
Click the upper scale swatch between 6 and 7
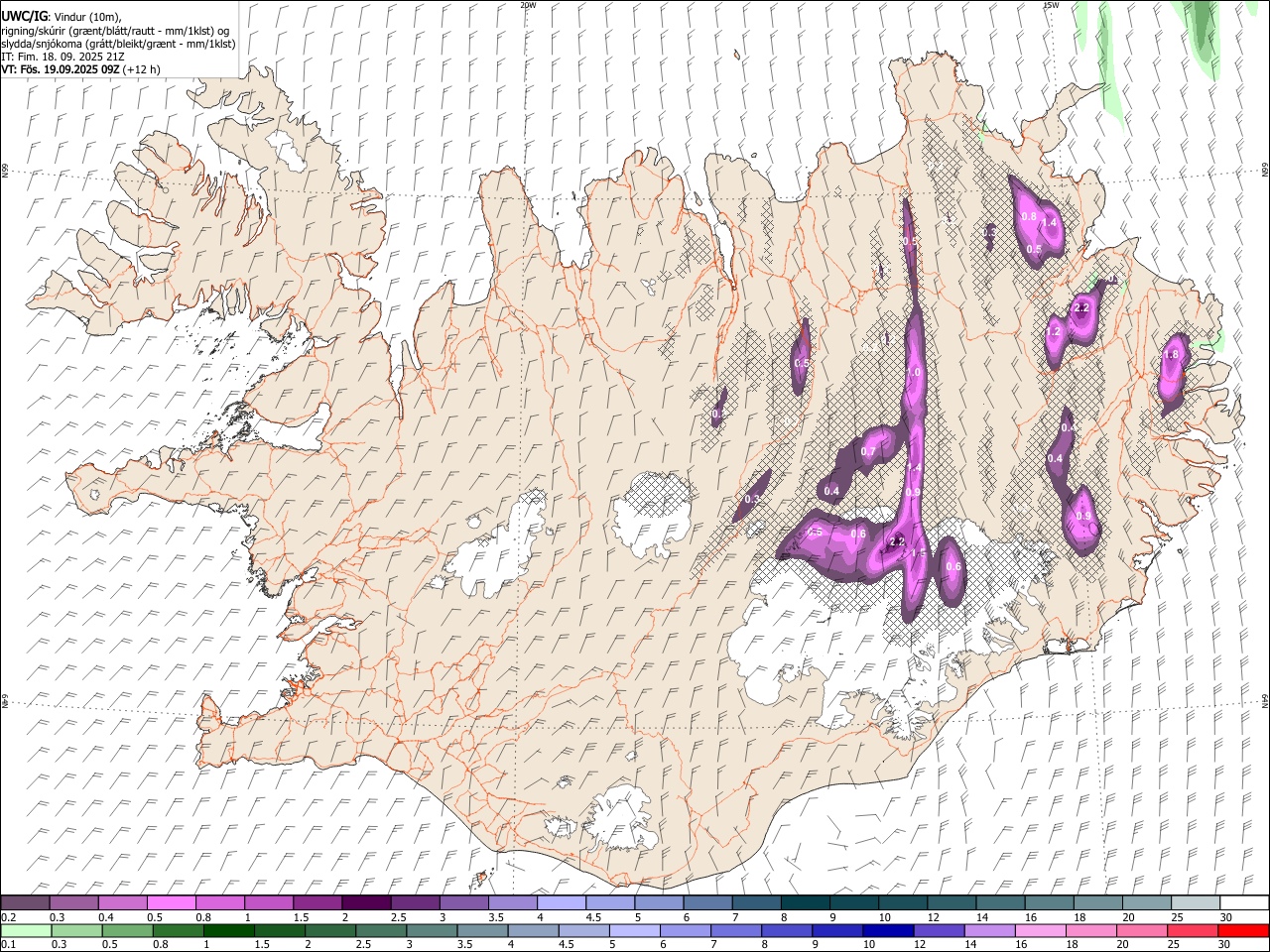707,902
